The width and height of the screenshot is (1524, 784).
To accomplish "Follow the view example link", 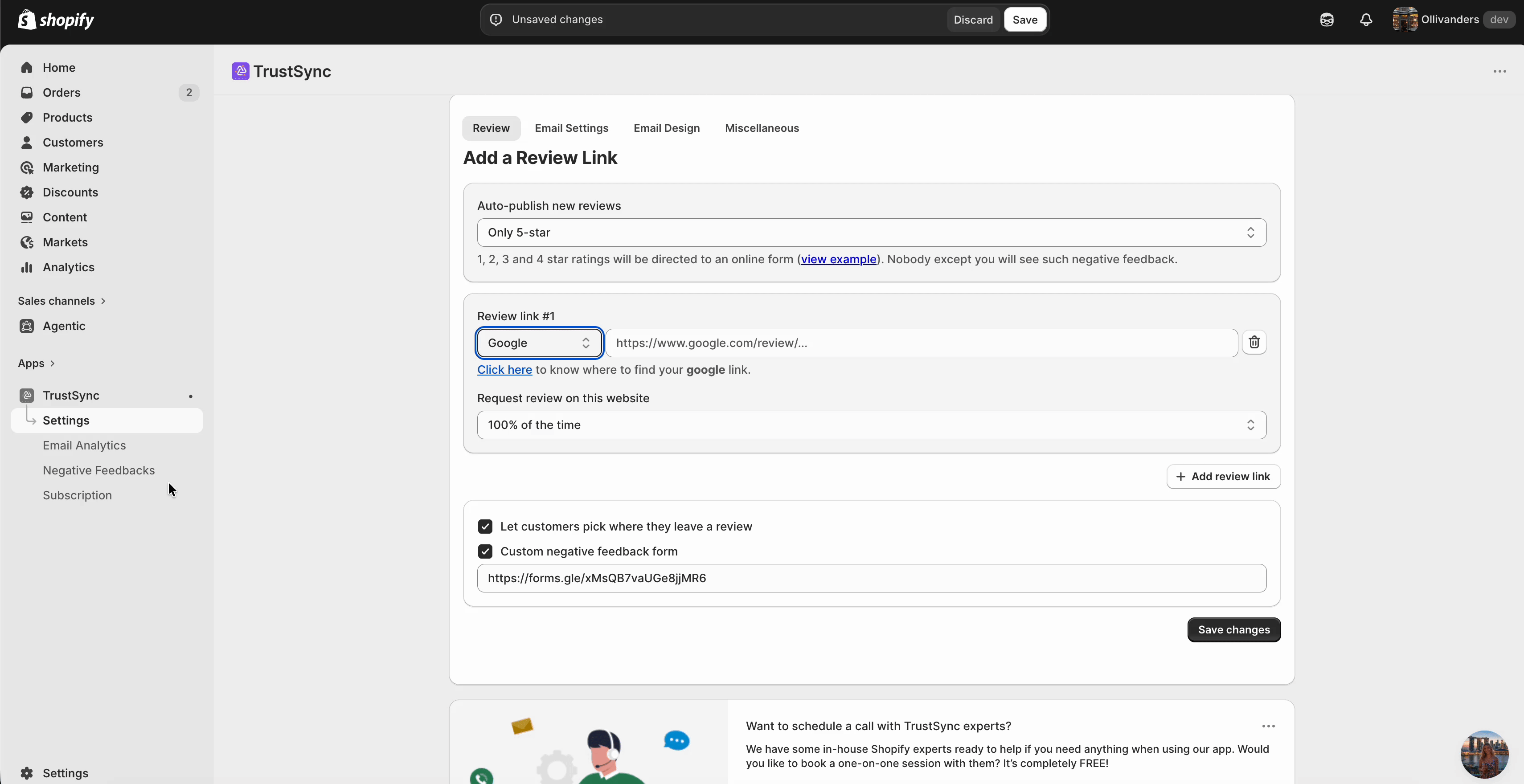I will click(838, 259).
